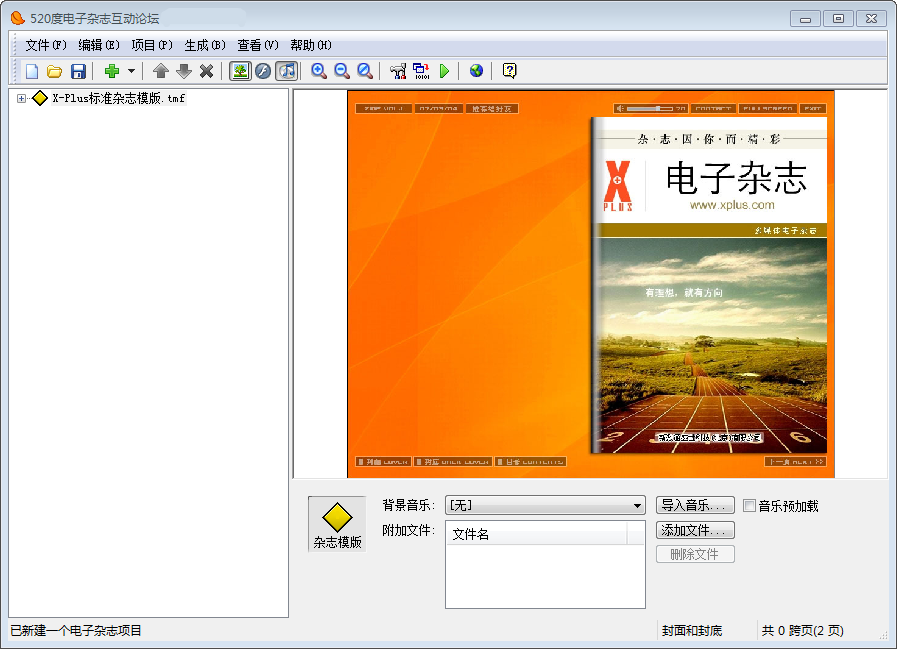
Task: Open the 生成(B) menu
Action: coord(205,45)
